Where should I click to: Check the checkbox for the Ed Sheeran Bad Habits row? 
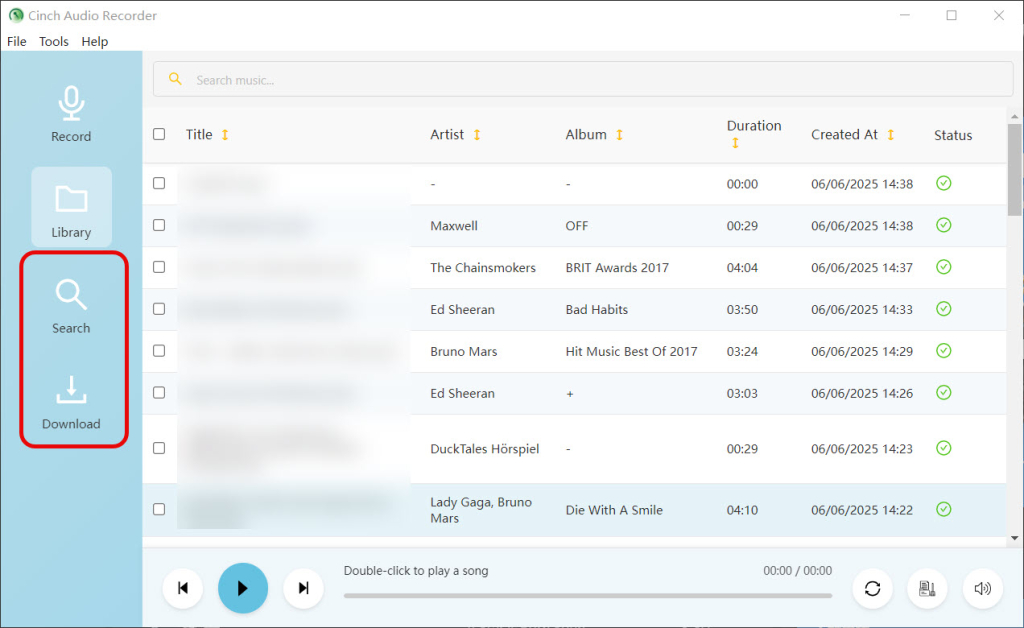point(158,309)
